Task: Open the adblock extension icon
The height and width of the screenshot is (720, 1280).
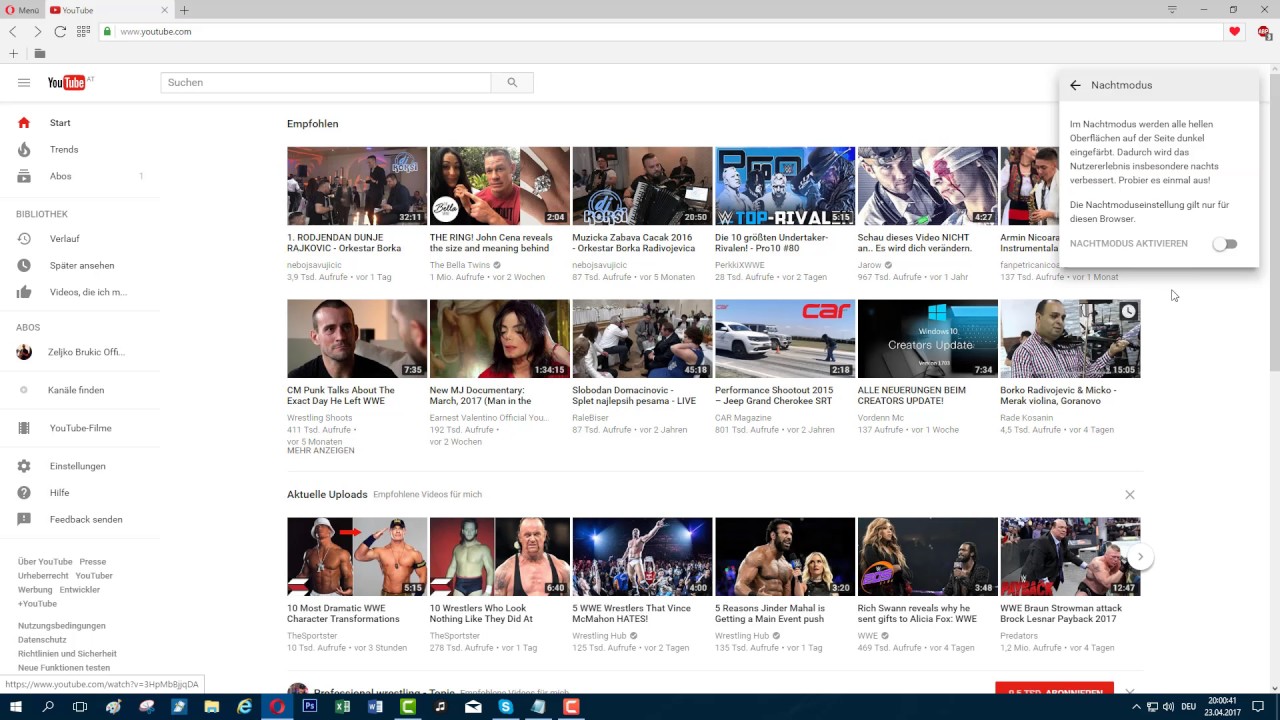Action: coord(1264,32)
